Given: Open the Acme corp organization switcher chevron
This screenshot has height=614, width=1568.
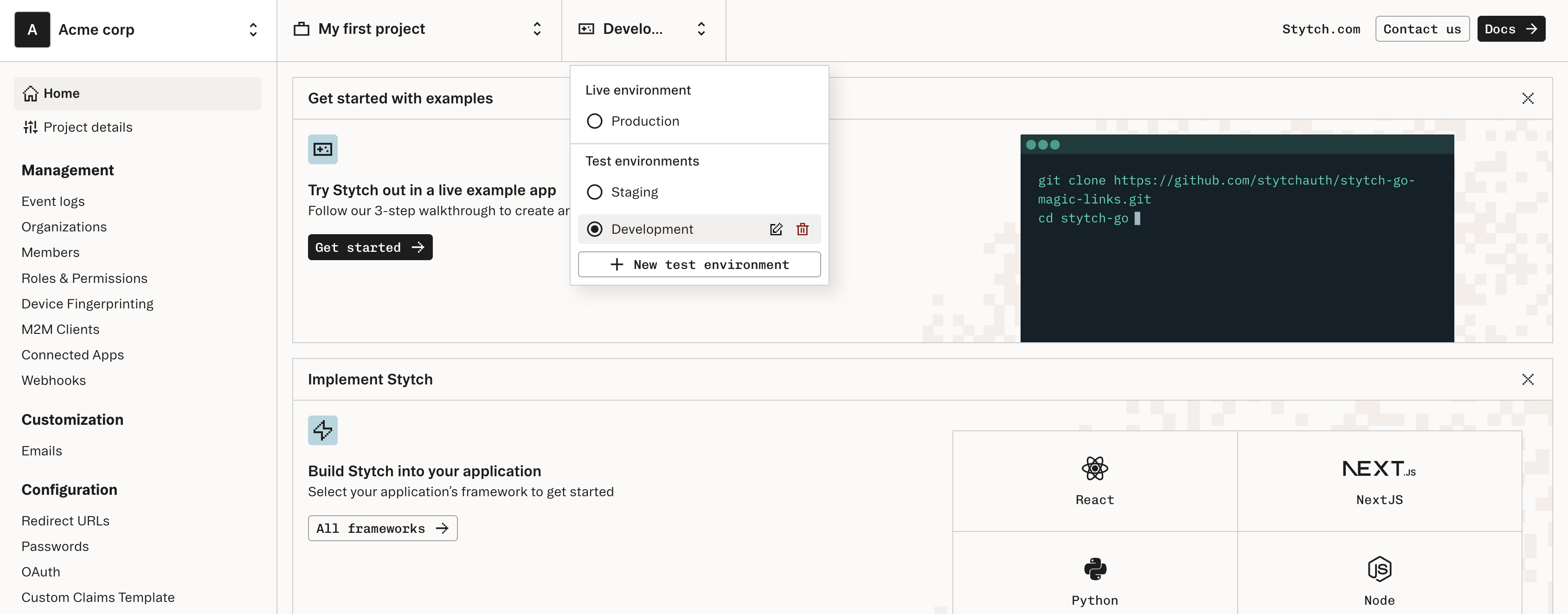Looking at the screenshot, I should 253,29.
